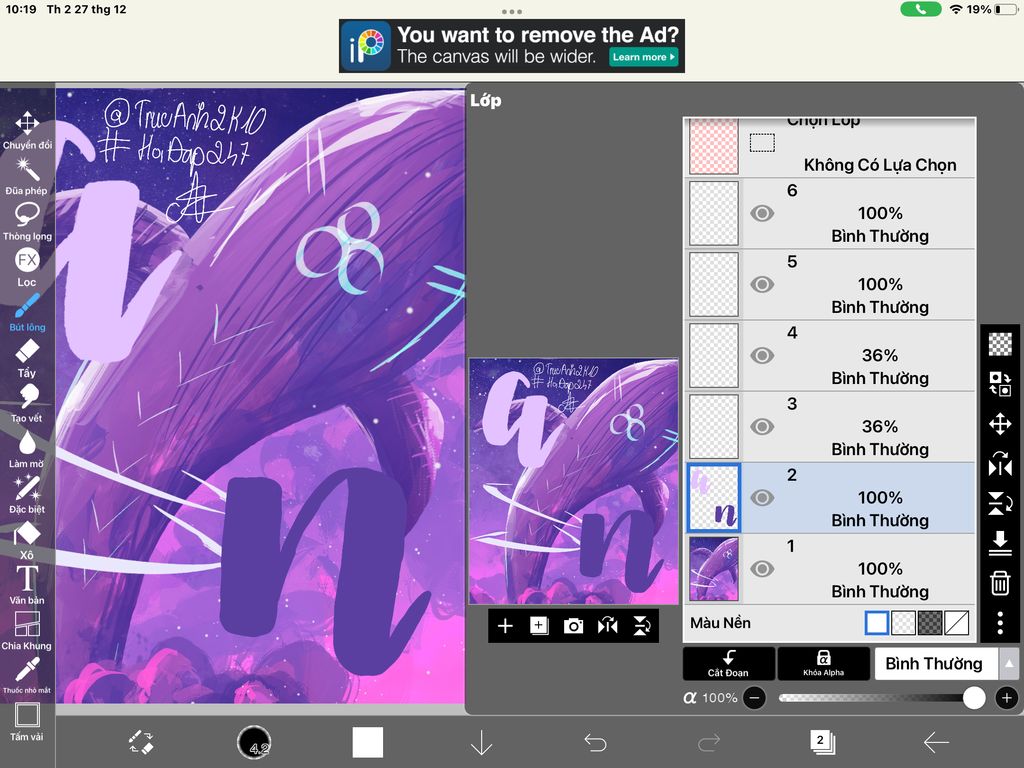The height and width of the screenshot is (768, 1024).
Task: Click the Chọn Lớp selection layer row
Action: click(829, 147)
